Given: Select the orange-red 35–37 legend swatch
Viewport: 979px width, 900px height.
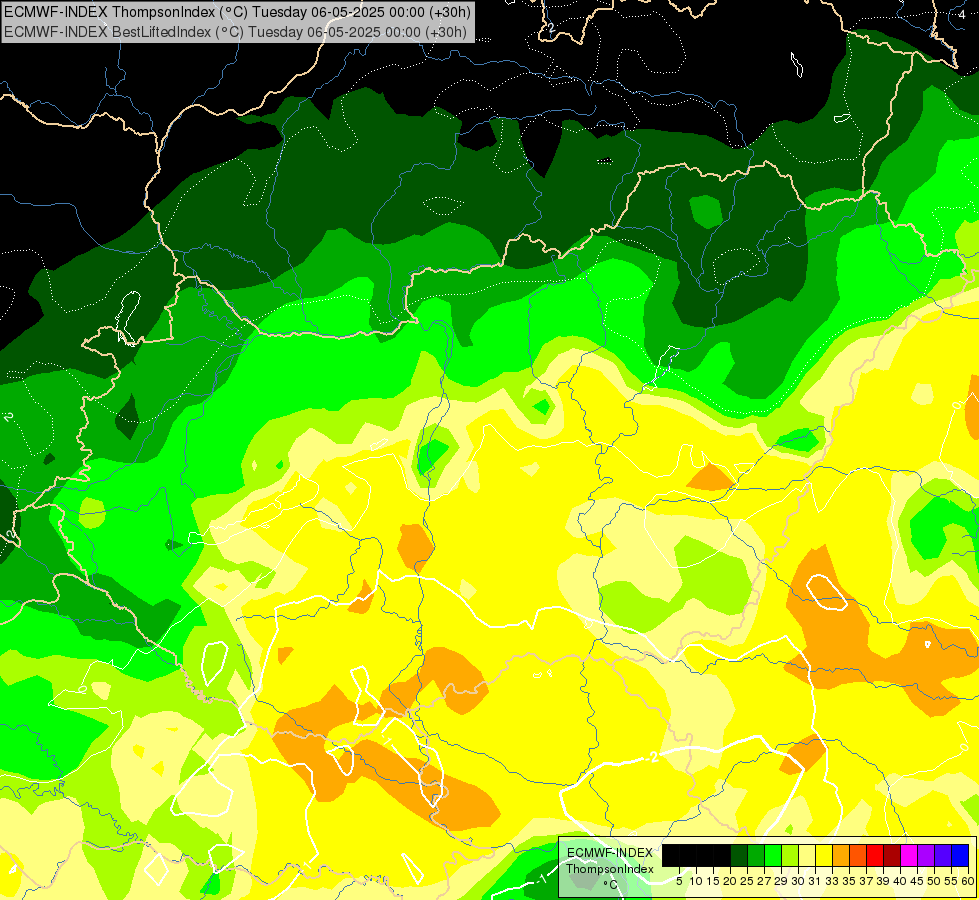Looking at the screenshot, I should [x=858, y=855].
